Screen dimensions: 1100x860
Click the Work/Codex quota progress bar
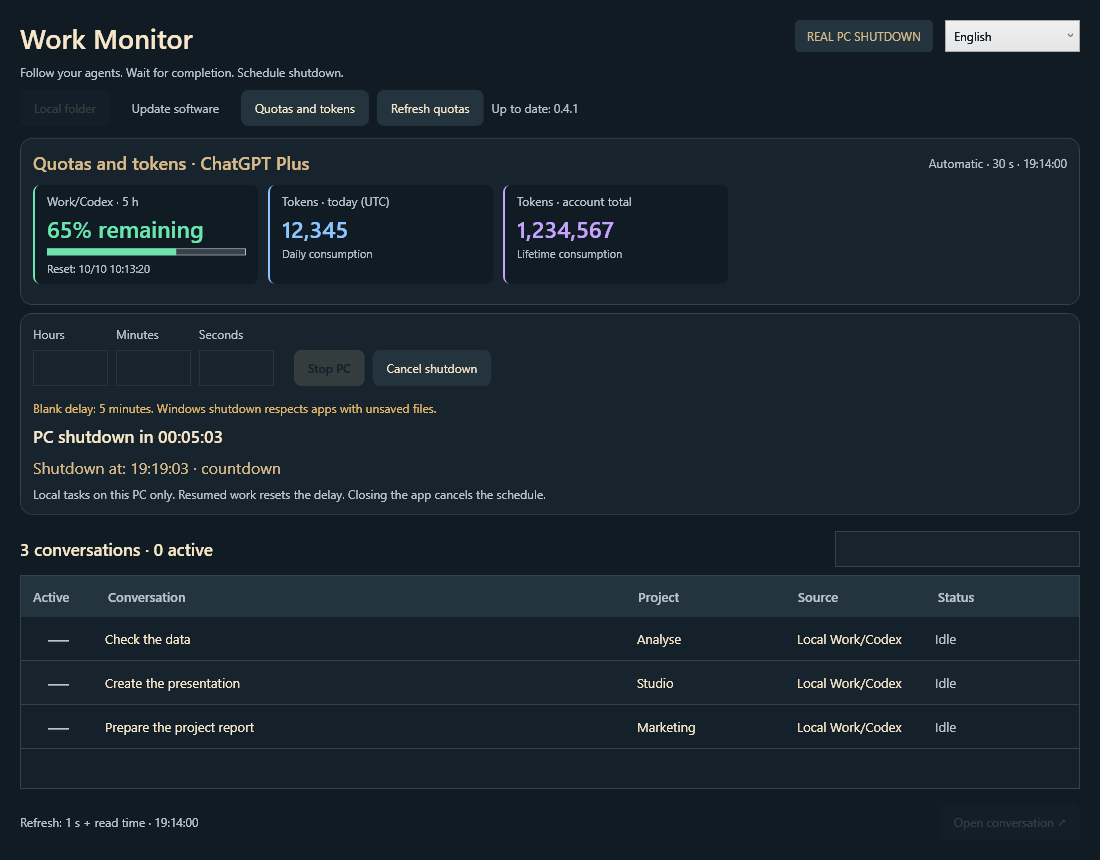pos(146,252)
